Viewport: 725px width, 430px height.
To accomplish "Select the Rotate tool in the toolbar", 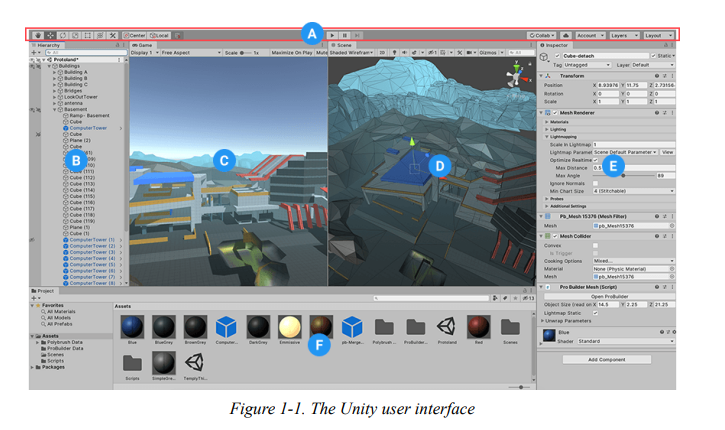I will tap(63, 35).
